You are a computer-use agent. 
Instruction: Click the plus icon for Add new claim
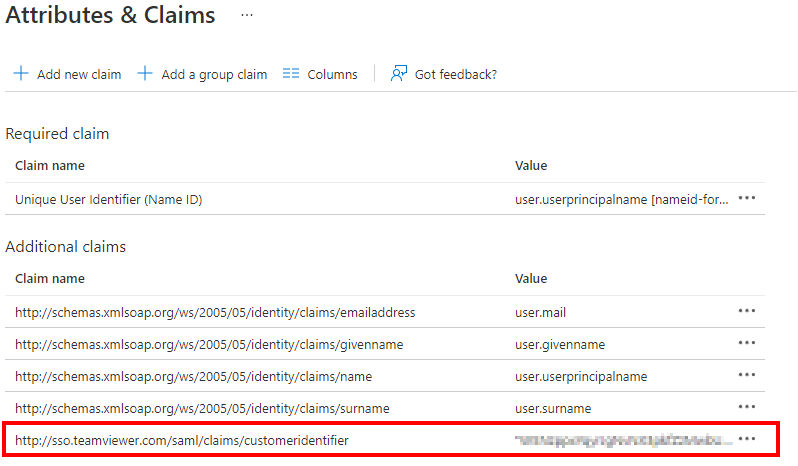point(21,73)
